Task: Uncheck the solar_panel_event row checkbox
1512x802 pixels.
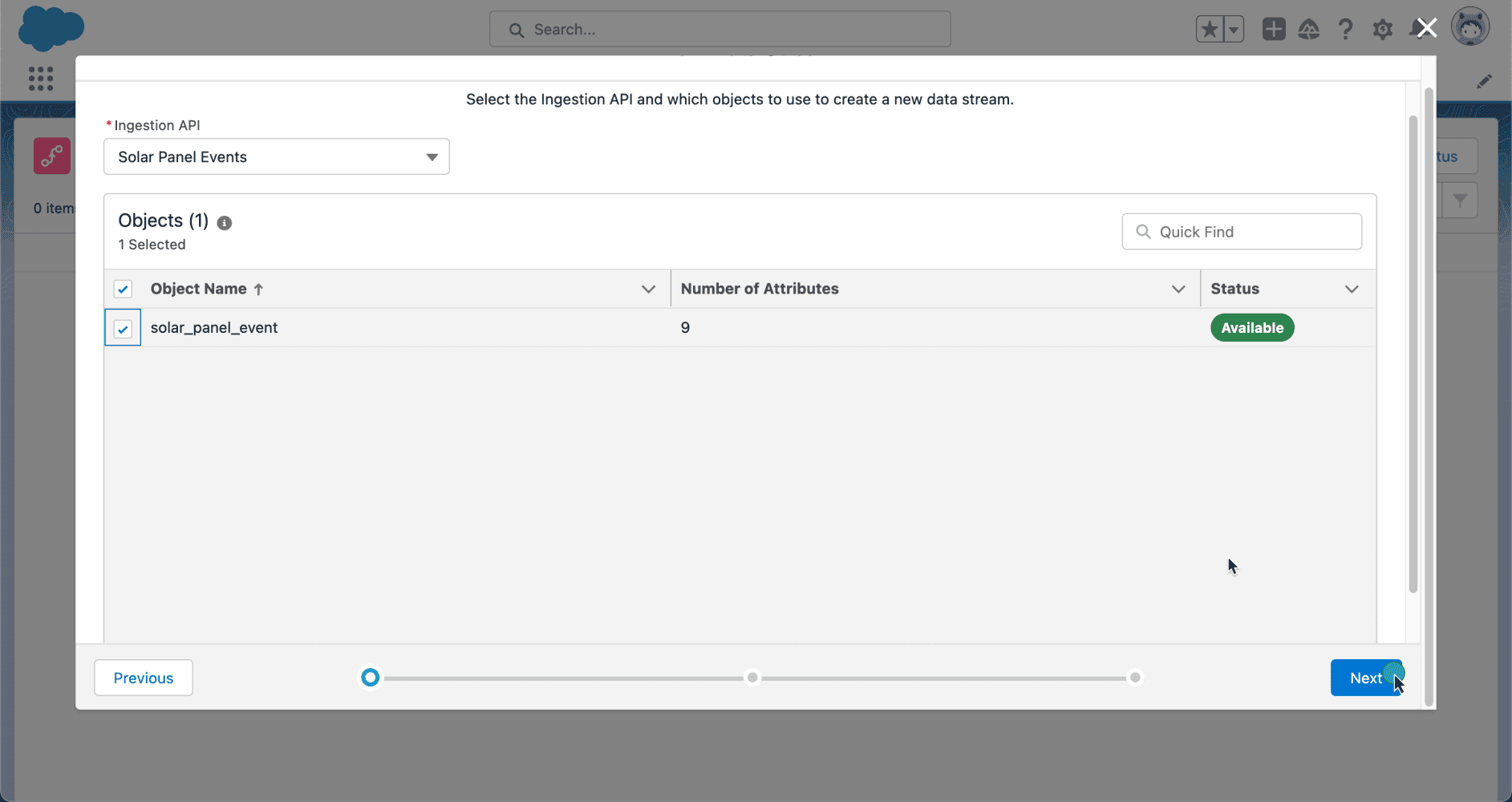Action: tap(123, 329)
